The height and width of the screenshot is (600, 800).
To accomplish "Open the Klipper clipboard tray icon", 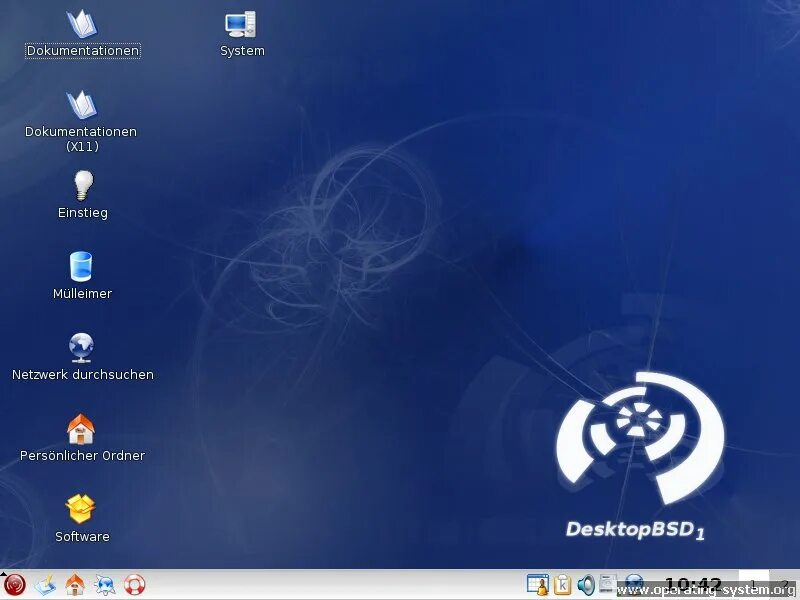I will click(x=562, y=585).
